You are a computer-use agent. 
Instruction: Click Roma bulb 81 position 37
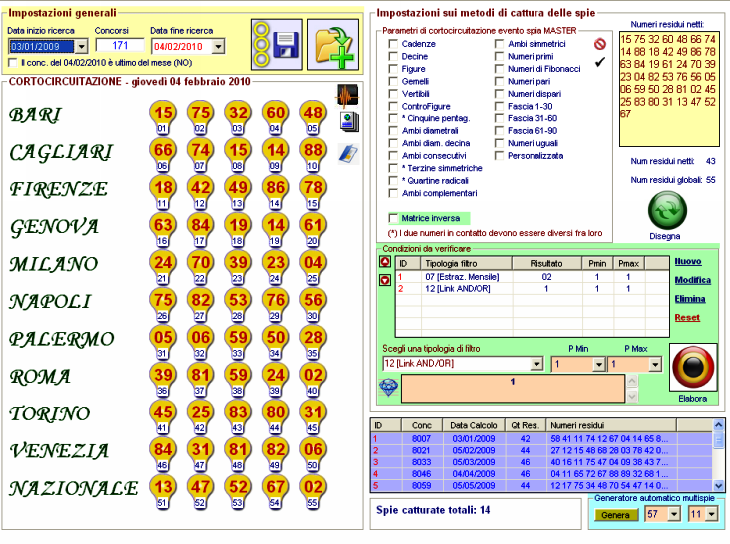tap(201, 379)
